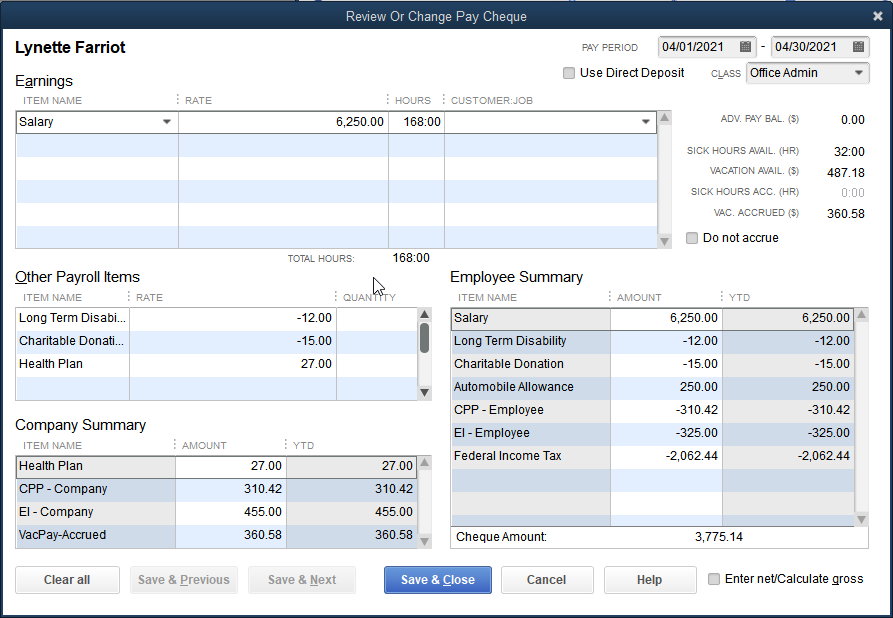
Task: Select the Salary rate field 6,250.00
Action: pyautogui.click(x=284, y=122)
